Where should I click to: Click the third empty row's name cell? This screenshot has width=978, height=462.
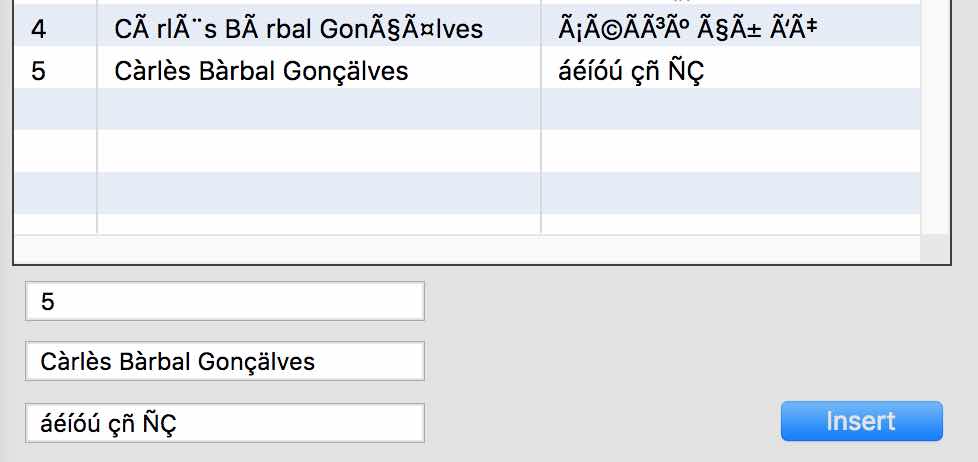[318, 192]
